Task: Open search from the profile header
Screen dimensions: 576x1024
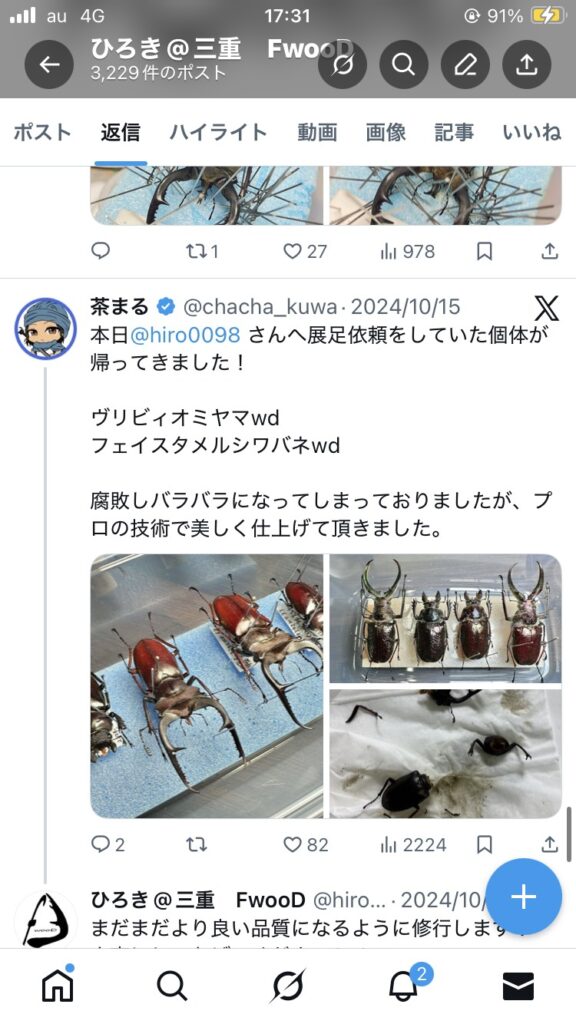Action: [404, 64]
